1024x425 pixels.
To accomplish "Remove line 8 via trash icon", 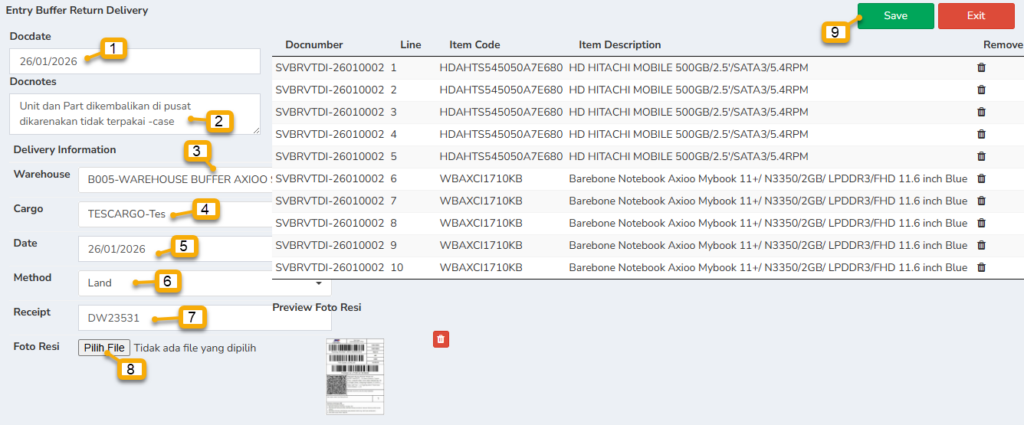I will pos(981,223).
